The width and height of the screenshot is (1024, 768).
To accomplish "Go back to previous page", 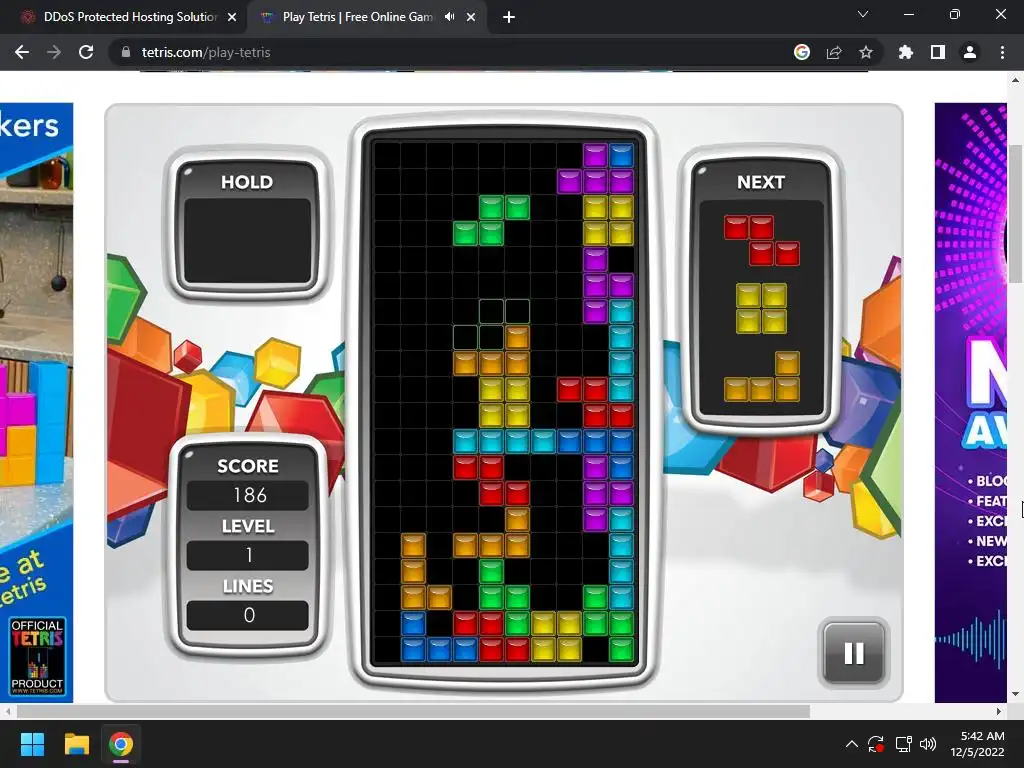I will (x=22, y=52).
